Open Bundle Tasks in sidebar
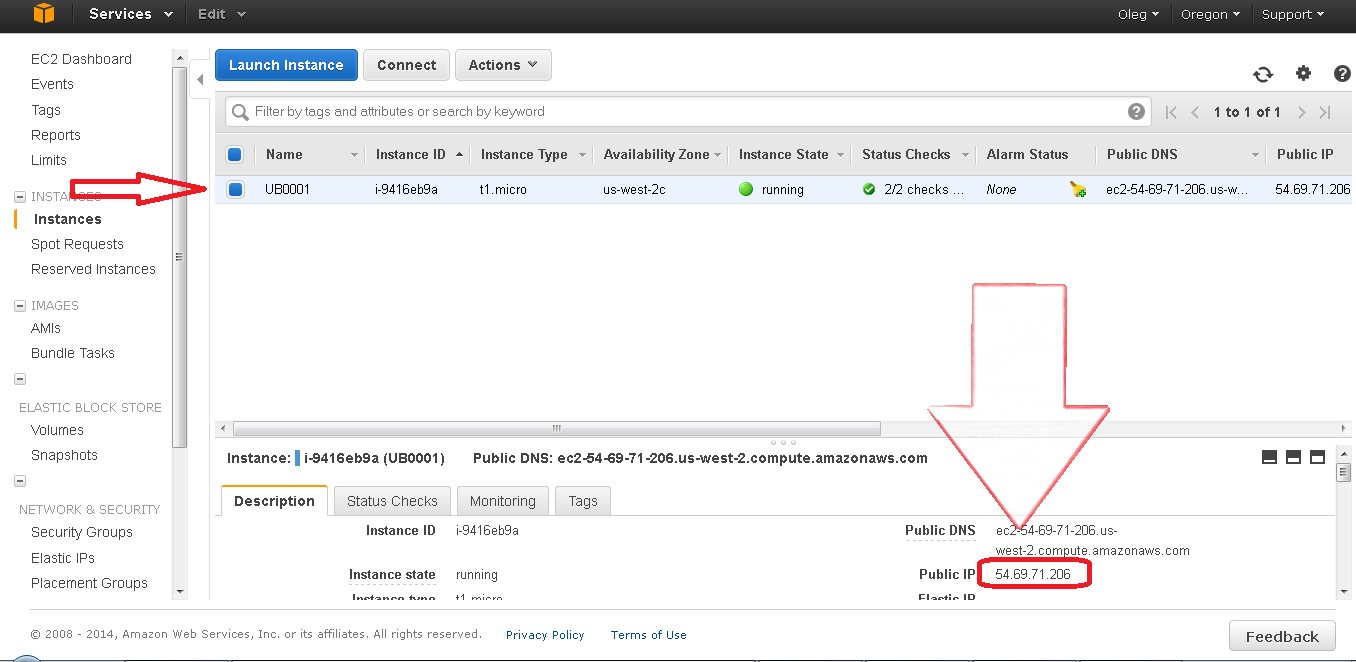The height and width of the screenshot is (662, 1356). point(73,353)
